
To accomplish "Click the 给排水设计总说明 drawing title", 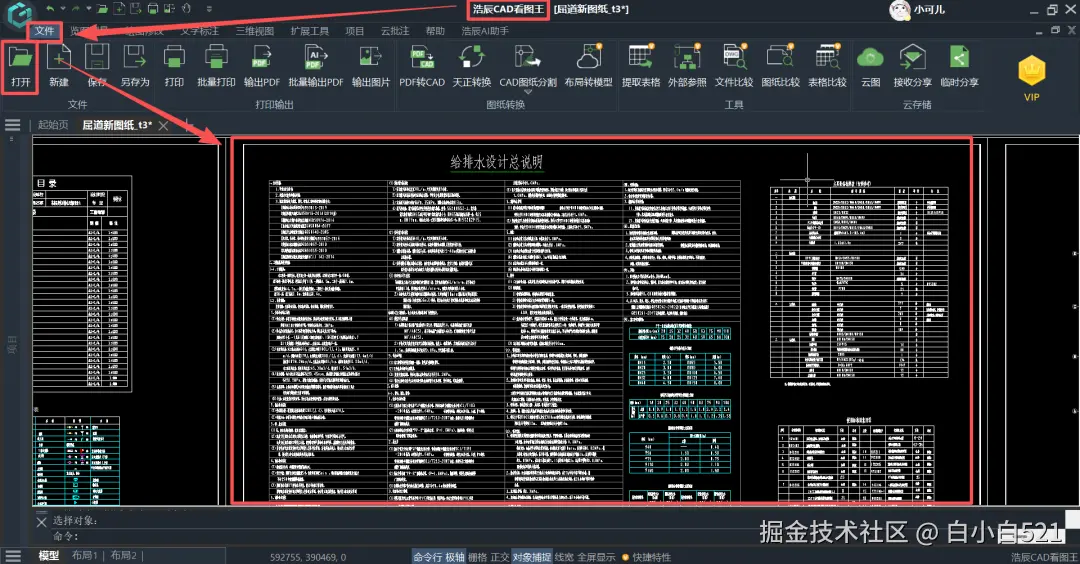I will point(497,163).
